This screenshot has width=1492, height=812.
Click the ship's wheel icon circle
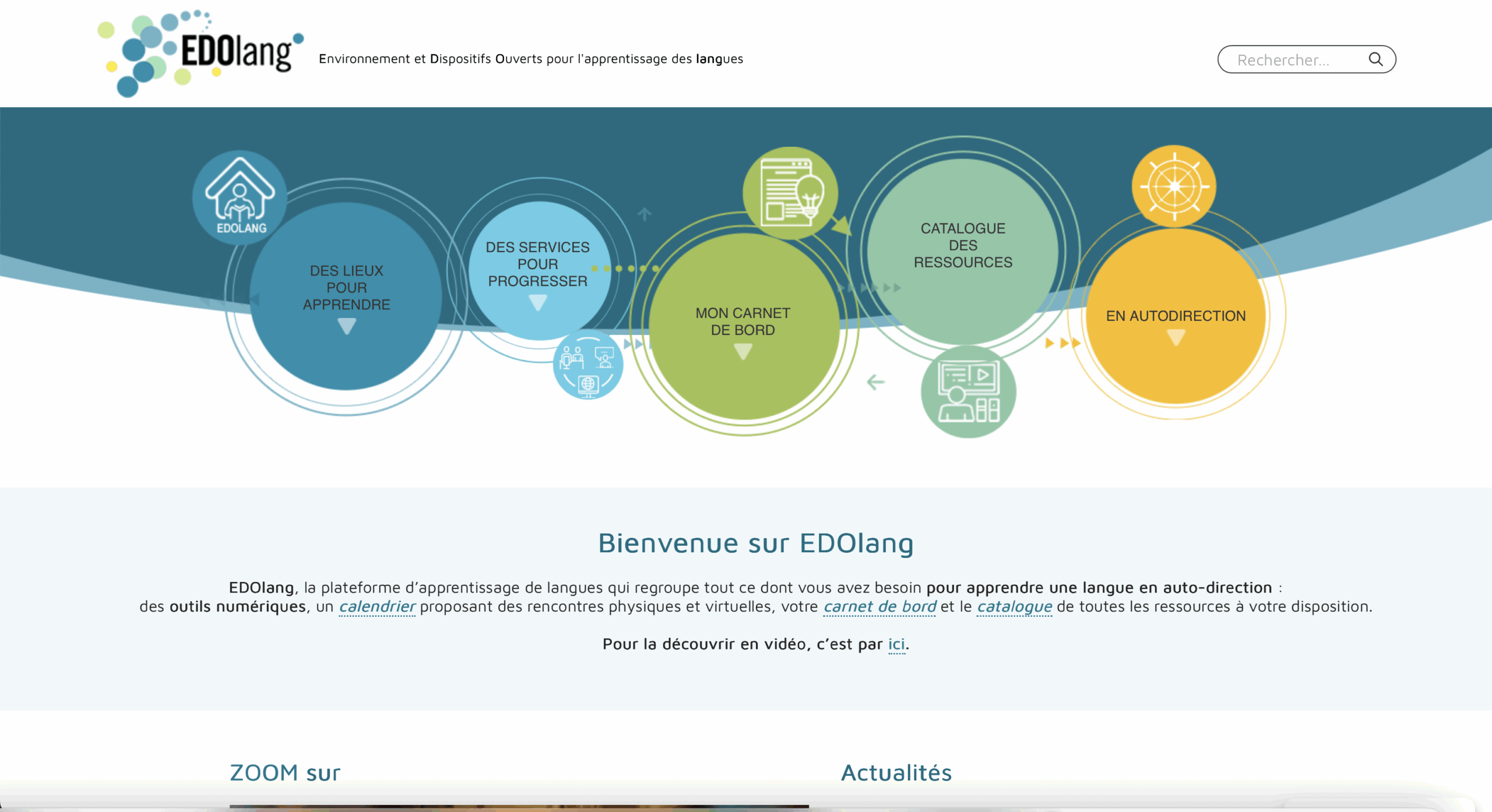[x=1174, y=186]
